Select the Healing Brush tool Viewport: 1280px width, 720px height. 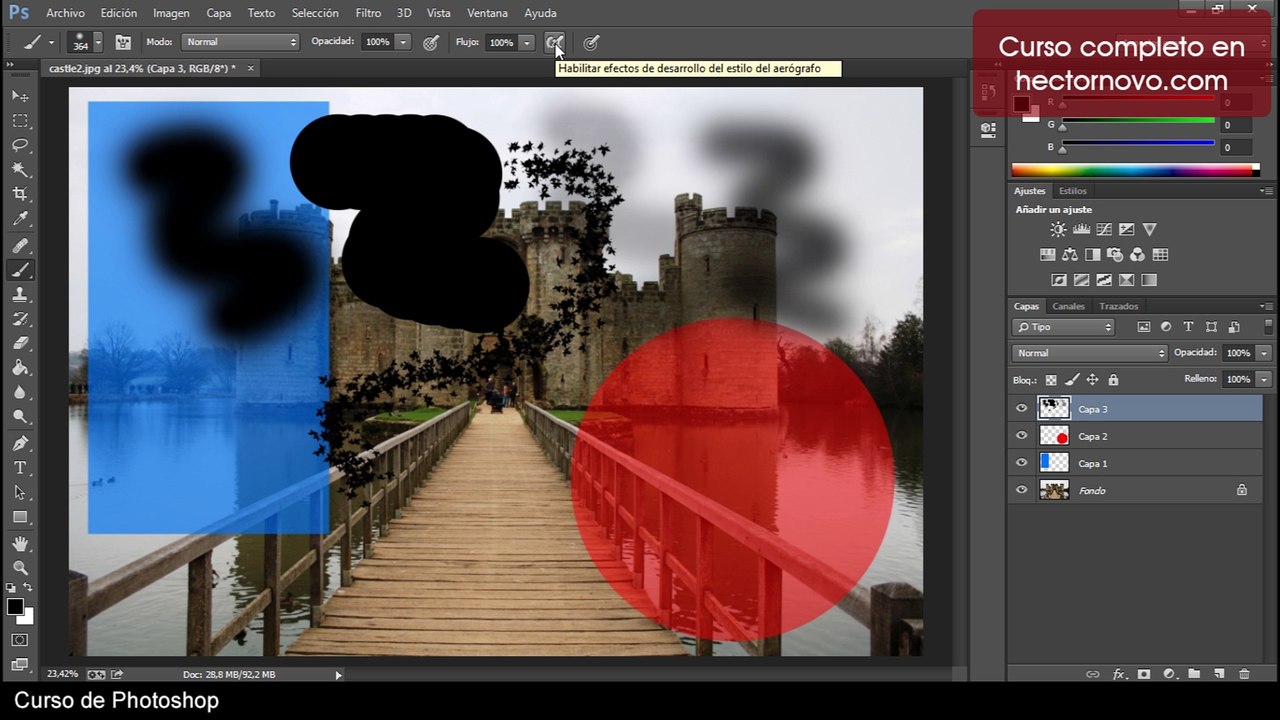(20, 245)
